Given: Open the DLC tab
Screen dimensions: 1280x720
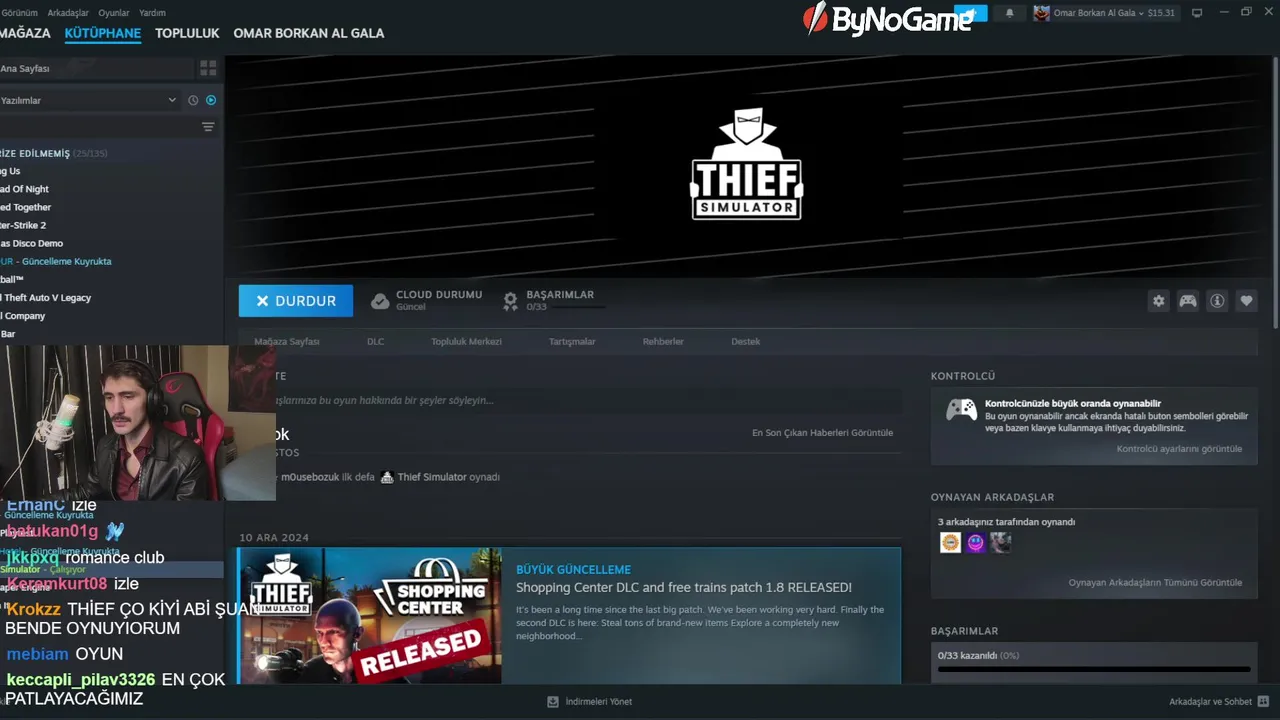Looking at the screenshot, I should (x=375, y=341).
